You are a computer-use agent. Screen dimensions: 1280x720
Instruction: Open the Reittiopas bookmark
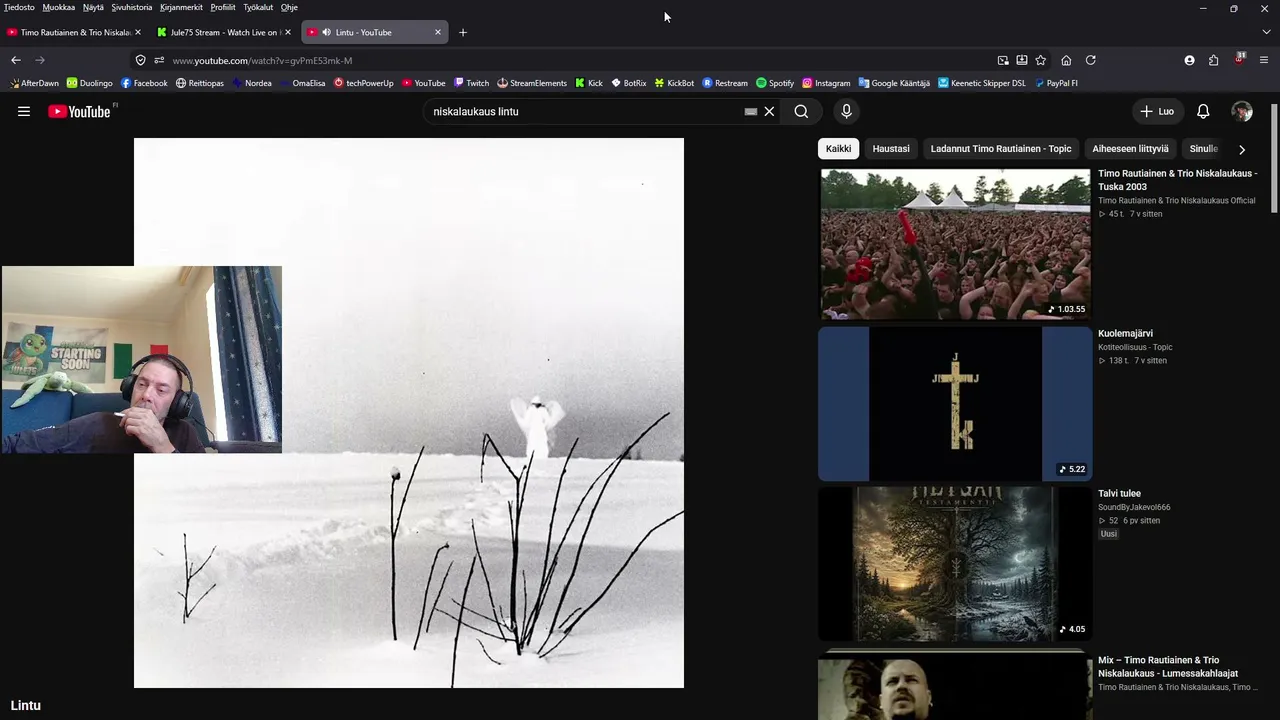pos(200,83)
